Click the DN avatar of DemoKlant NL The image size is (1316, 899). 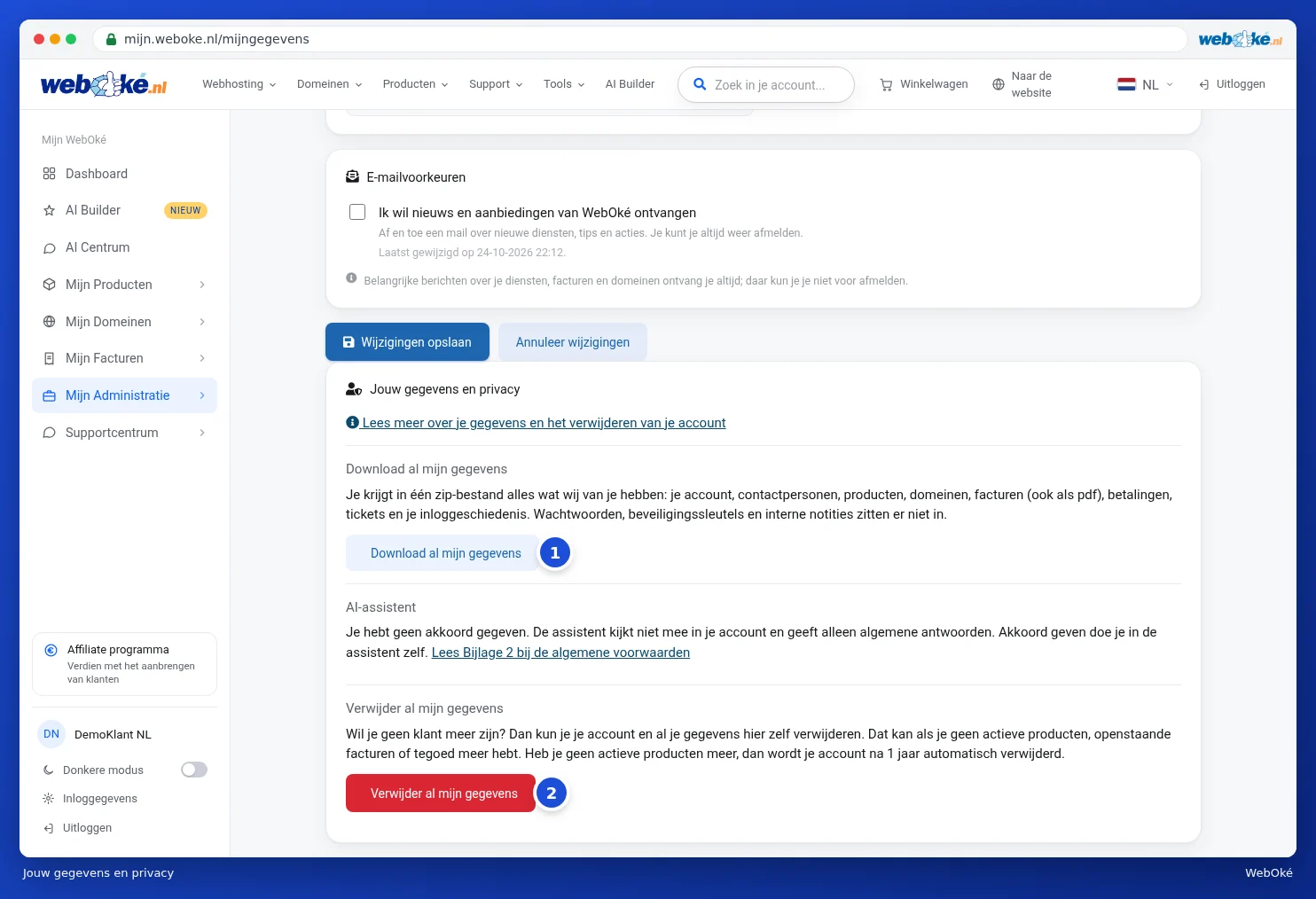click(51, 734)
